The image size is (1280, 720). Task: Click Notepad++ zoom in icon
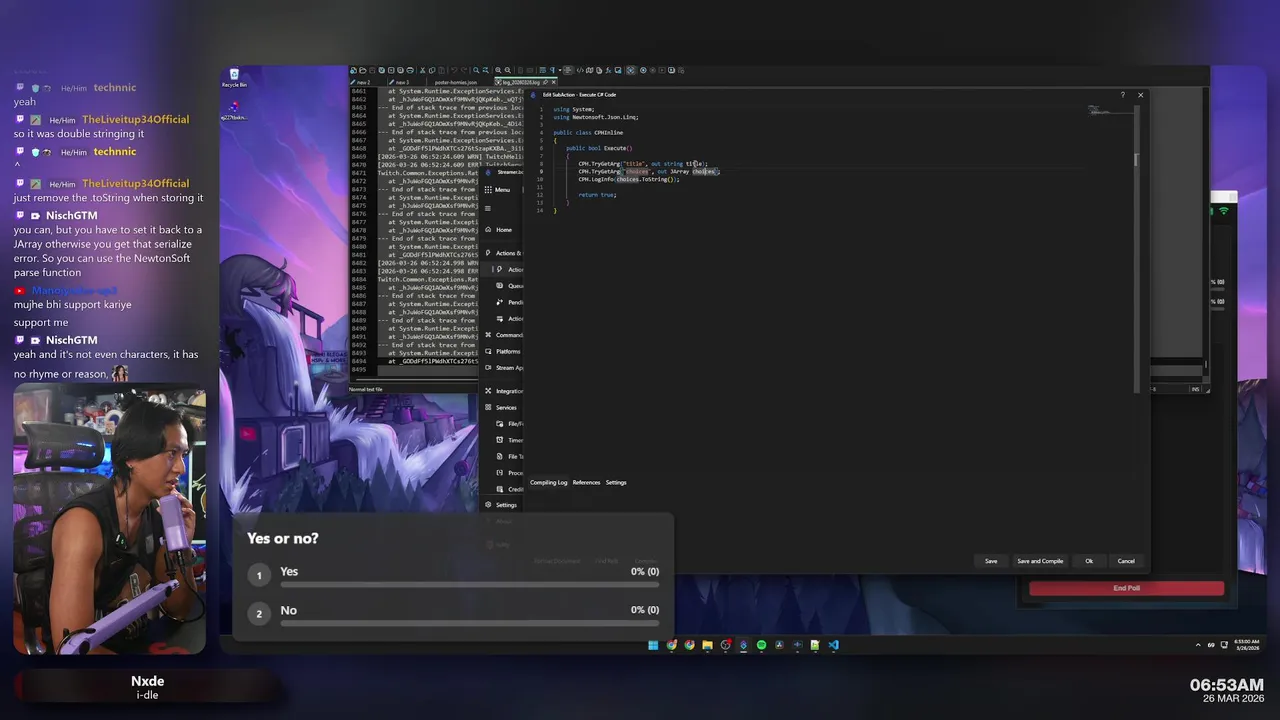click(498, 70)
